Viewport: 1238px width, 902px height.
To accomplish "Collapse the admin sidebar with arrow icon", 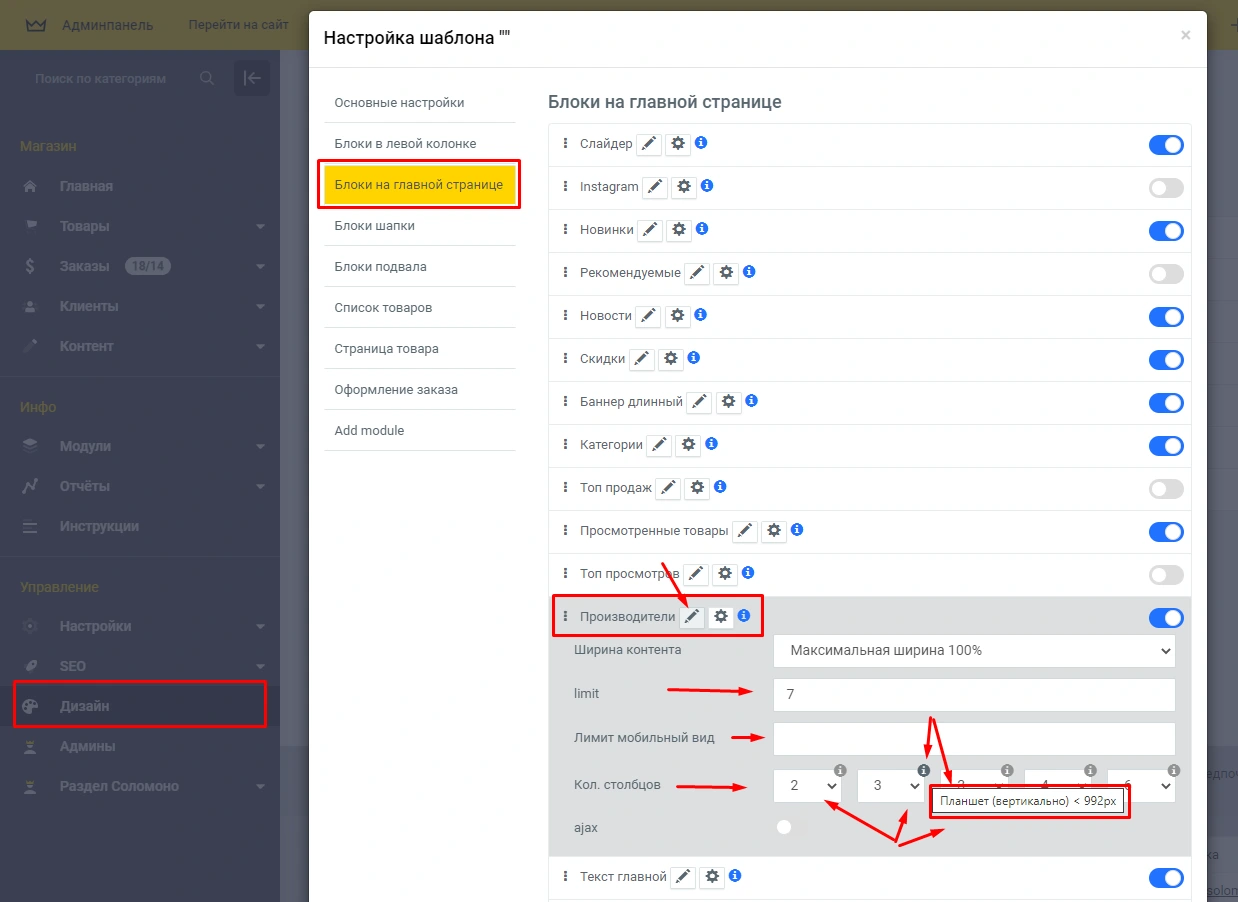I will point(252,78).
